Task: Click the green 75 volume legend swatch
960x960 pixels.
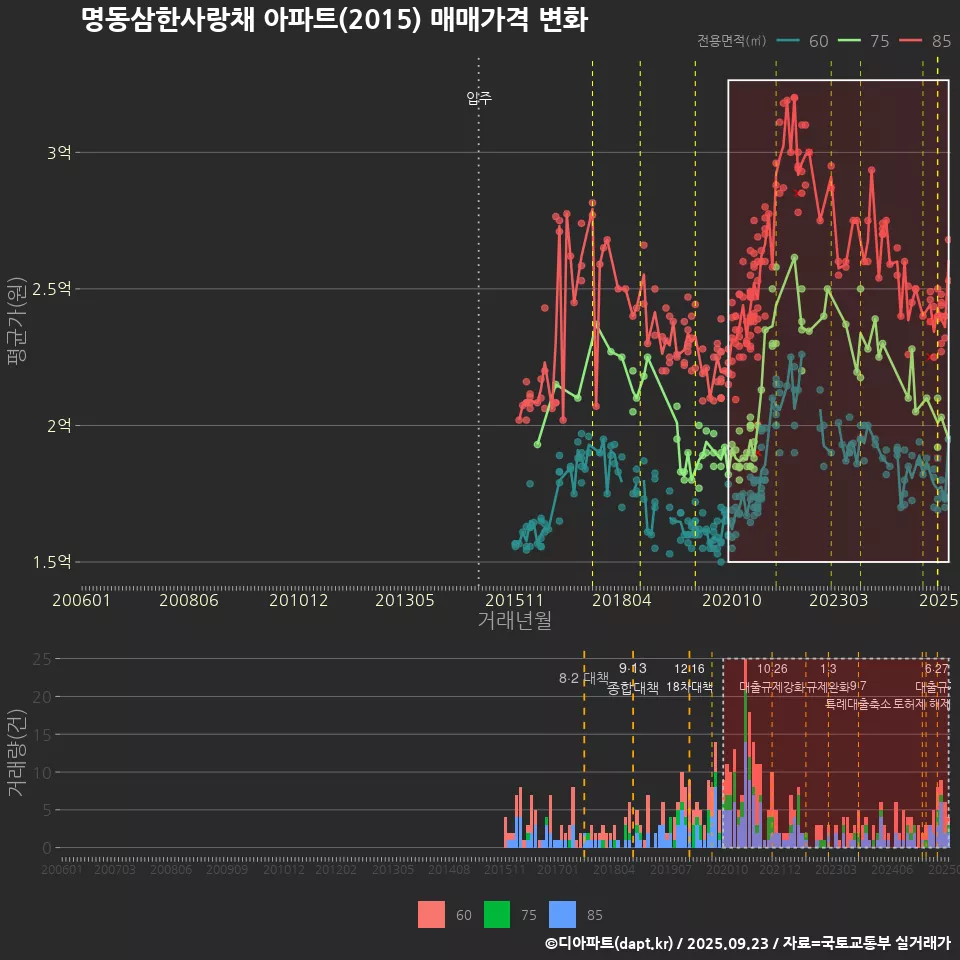Action: click(x=497, y=915)
